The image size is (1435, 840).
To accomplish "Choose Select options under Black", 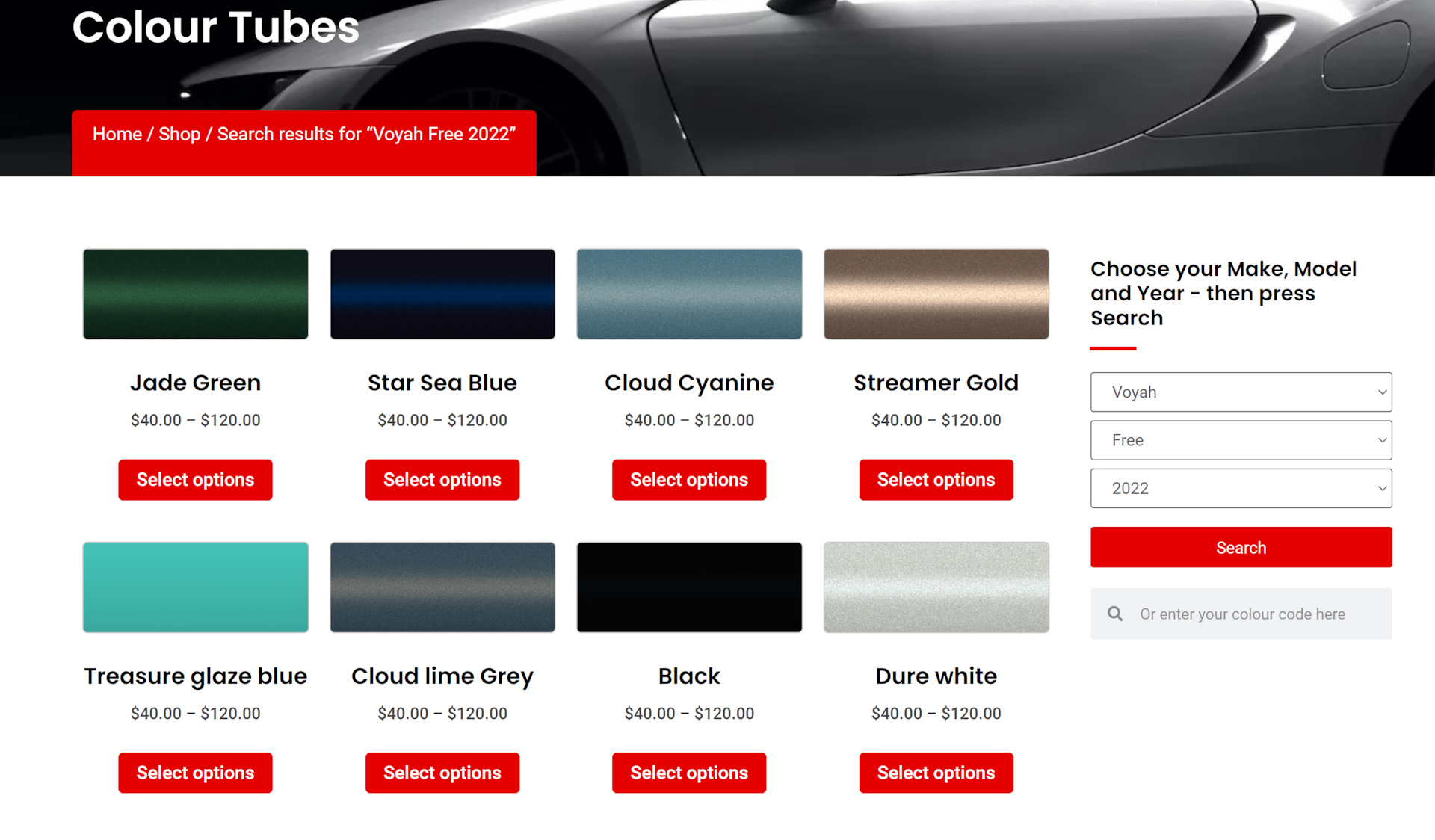I will (689, 773).
